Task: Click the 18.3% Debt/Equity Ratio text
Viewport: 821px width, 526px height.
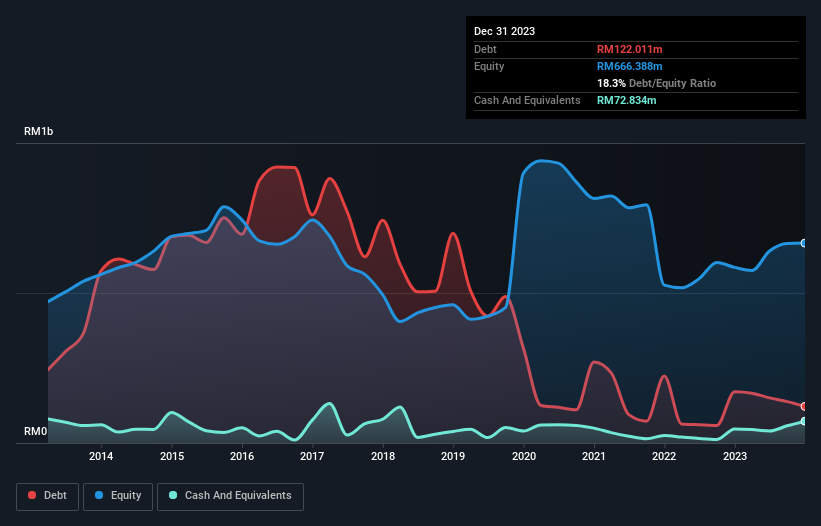Action: pos(656,83)
